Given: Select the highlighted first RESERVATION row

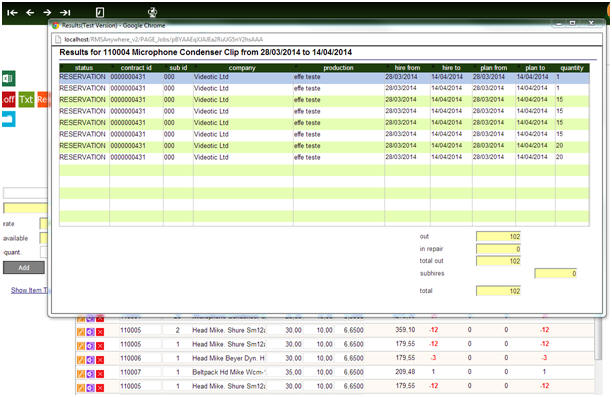Looking at the screenshot, I should 324,77.
